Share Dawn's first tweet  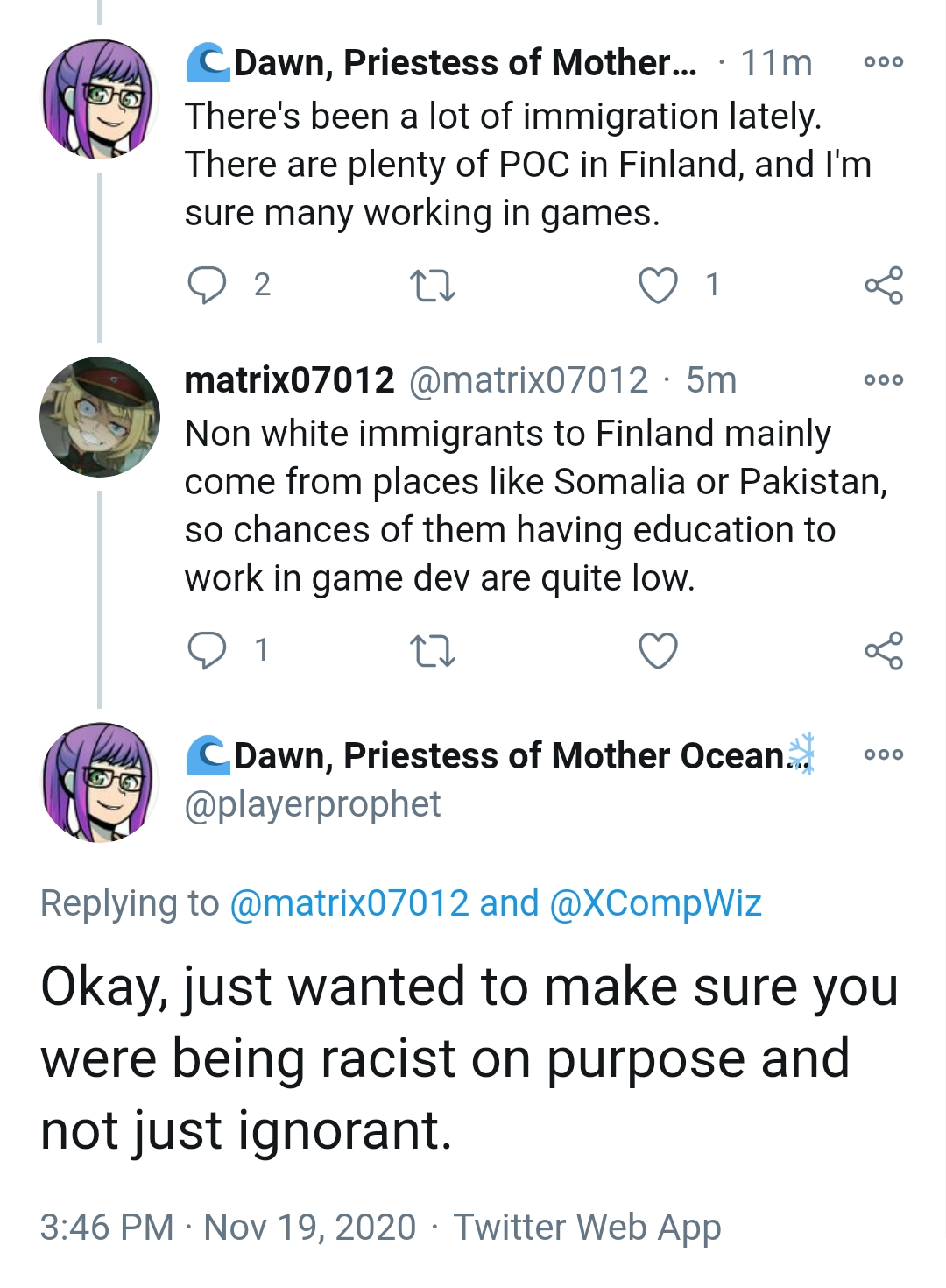click(883, 286)
